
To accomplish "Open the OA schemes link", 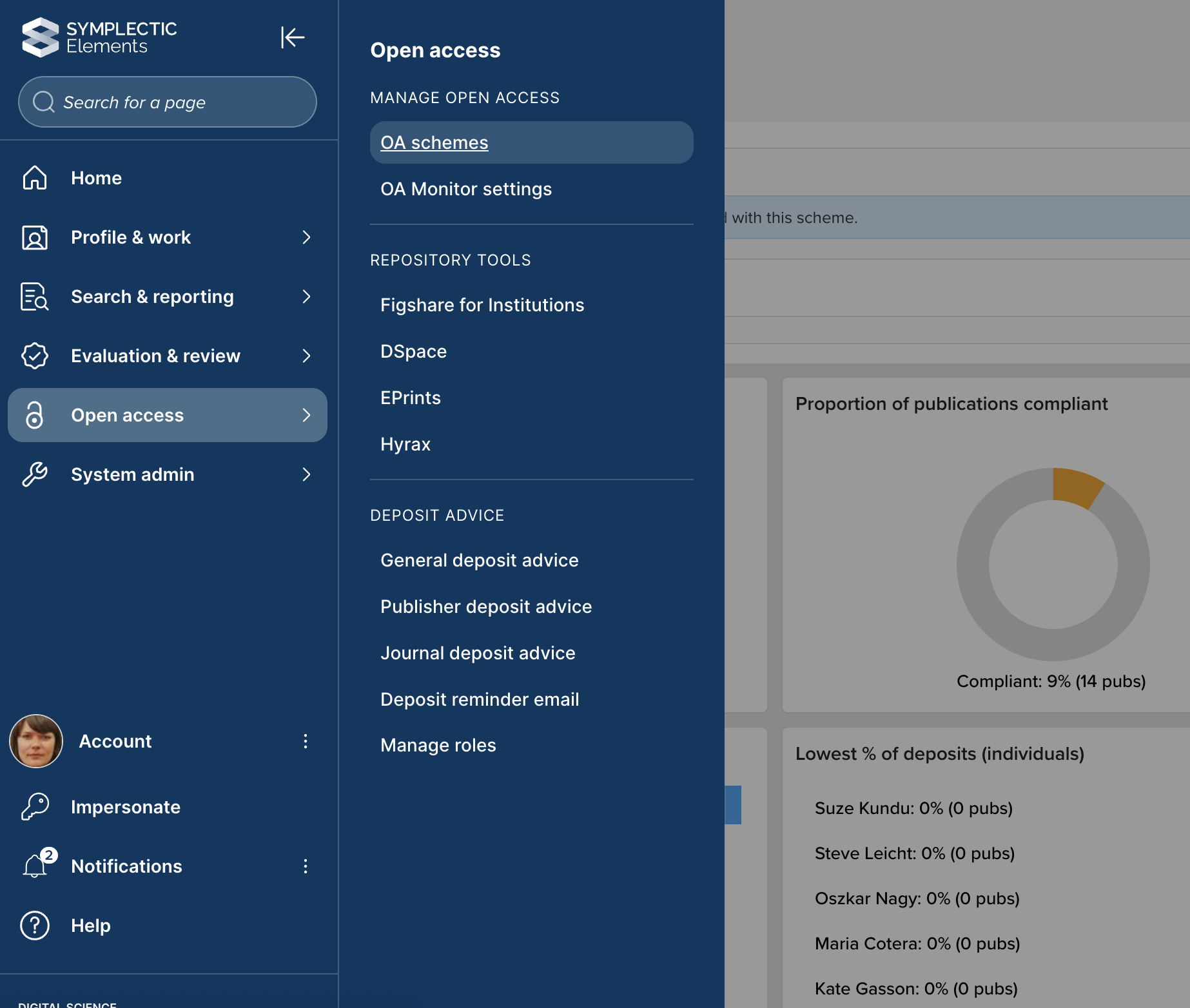I will point(434,142).
